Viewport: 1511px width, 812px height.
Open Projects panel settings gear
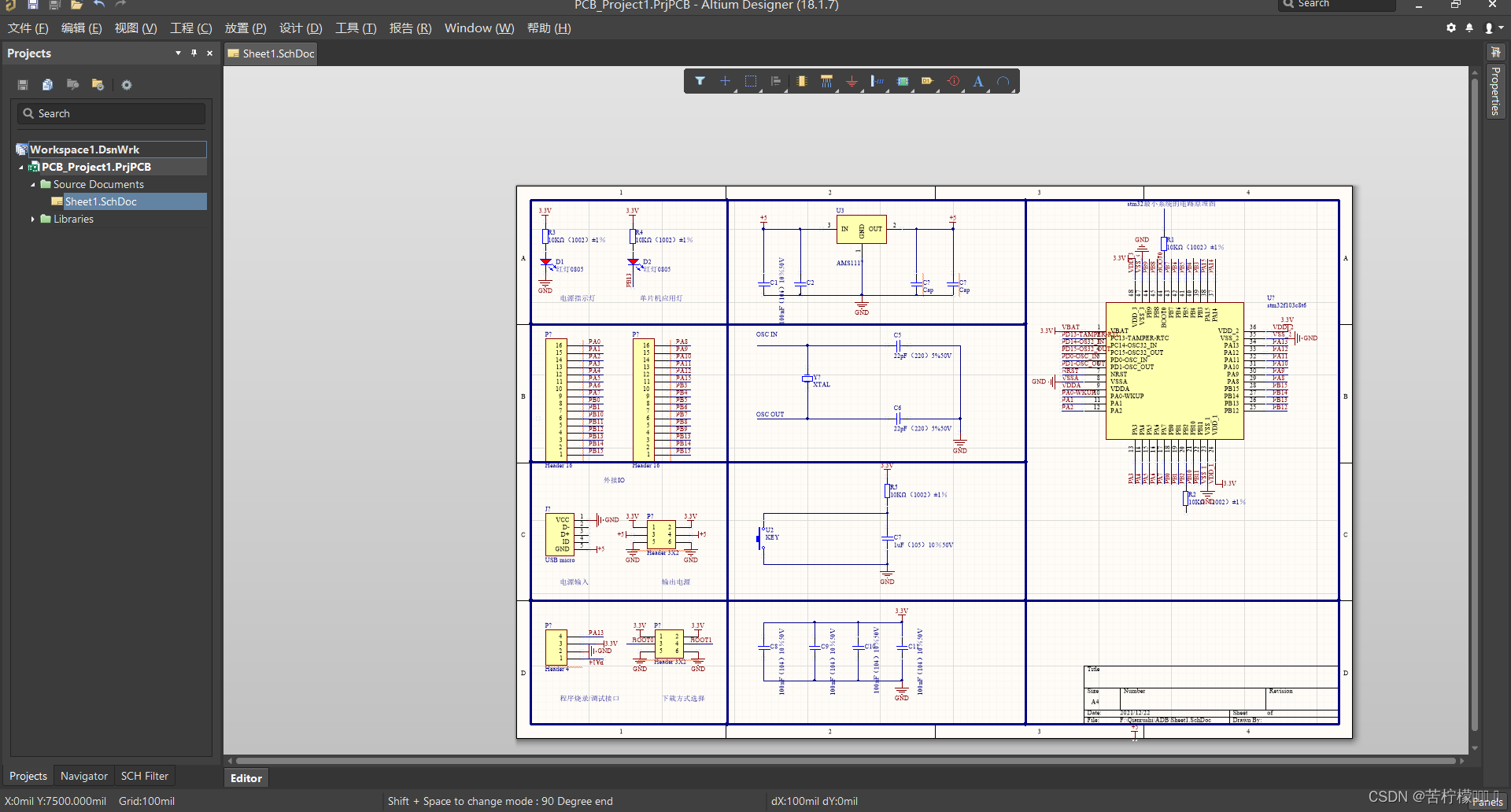tap(127, 85)
